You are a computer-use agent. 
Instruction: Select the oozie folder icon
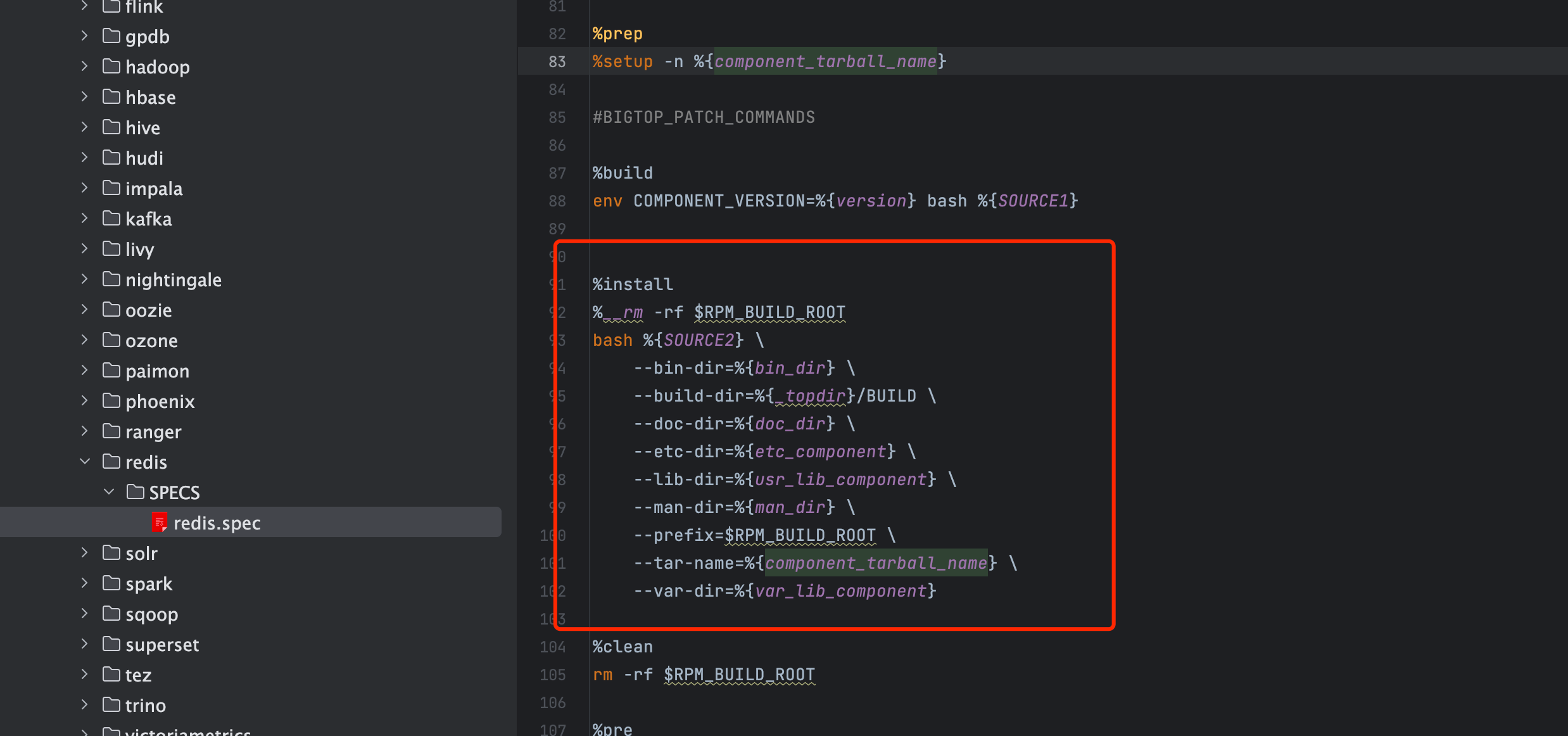click(x=111, y=309)
